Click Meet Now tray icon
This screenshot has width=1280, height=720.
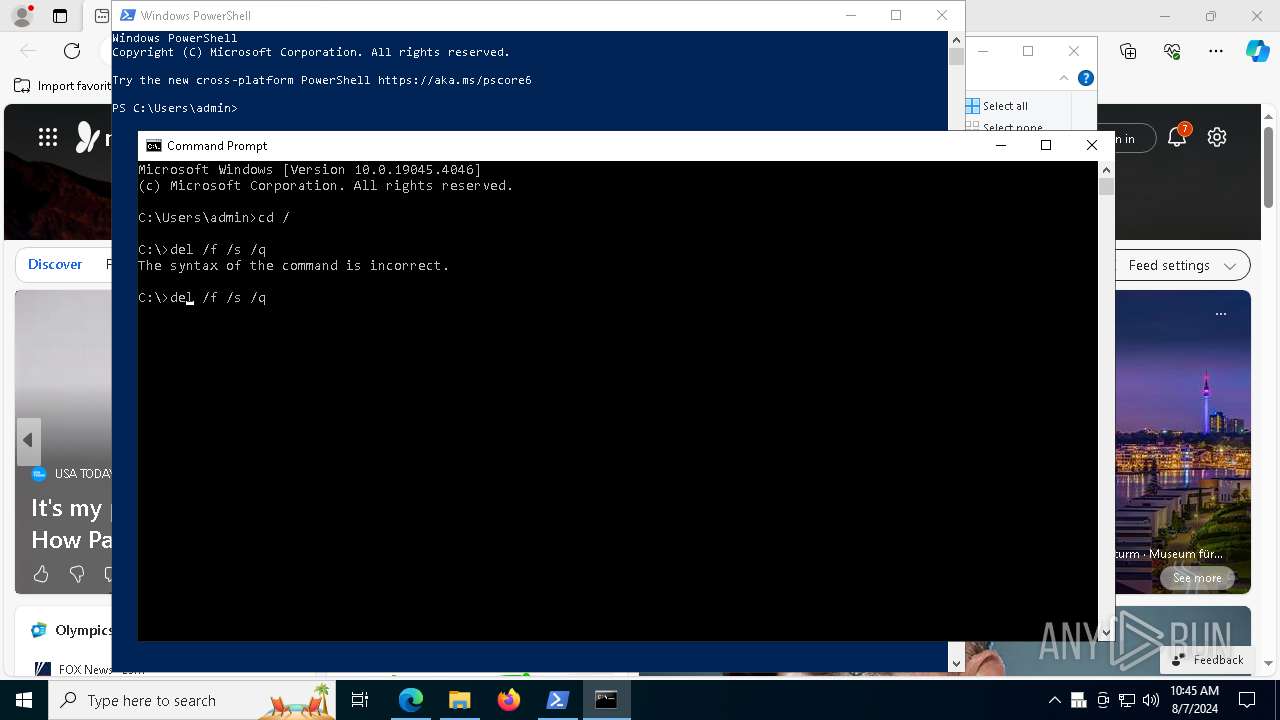[x=1103, y=700]
